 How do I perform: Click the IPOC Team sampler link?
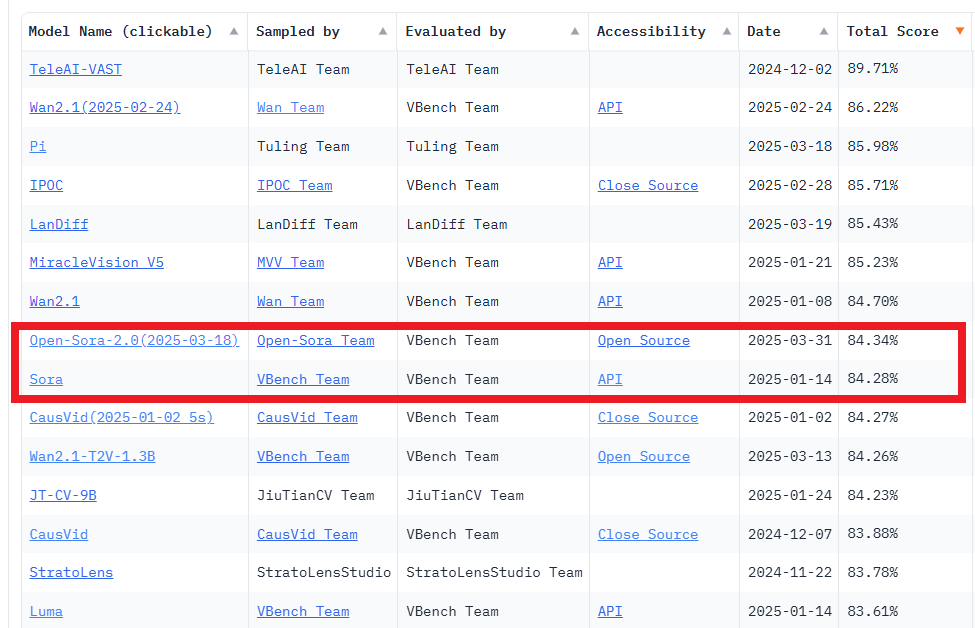click(x=295, y=185)
